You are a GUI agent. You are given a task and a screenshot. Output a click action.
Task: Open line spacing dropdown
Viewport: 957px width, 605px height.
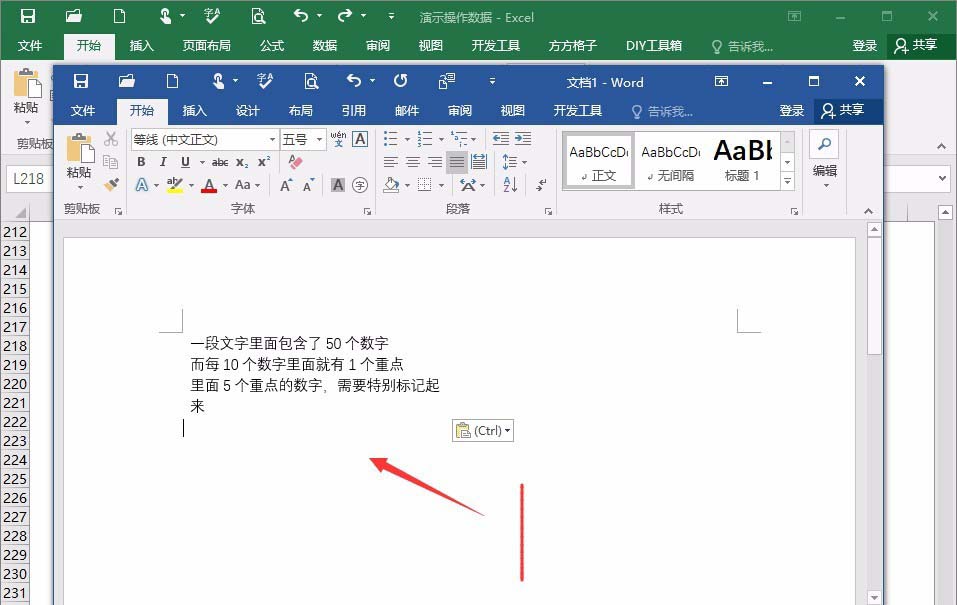(x=514, y=162)
